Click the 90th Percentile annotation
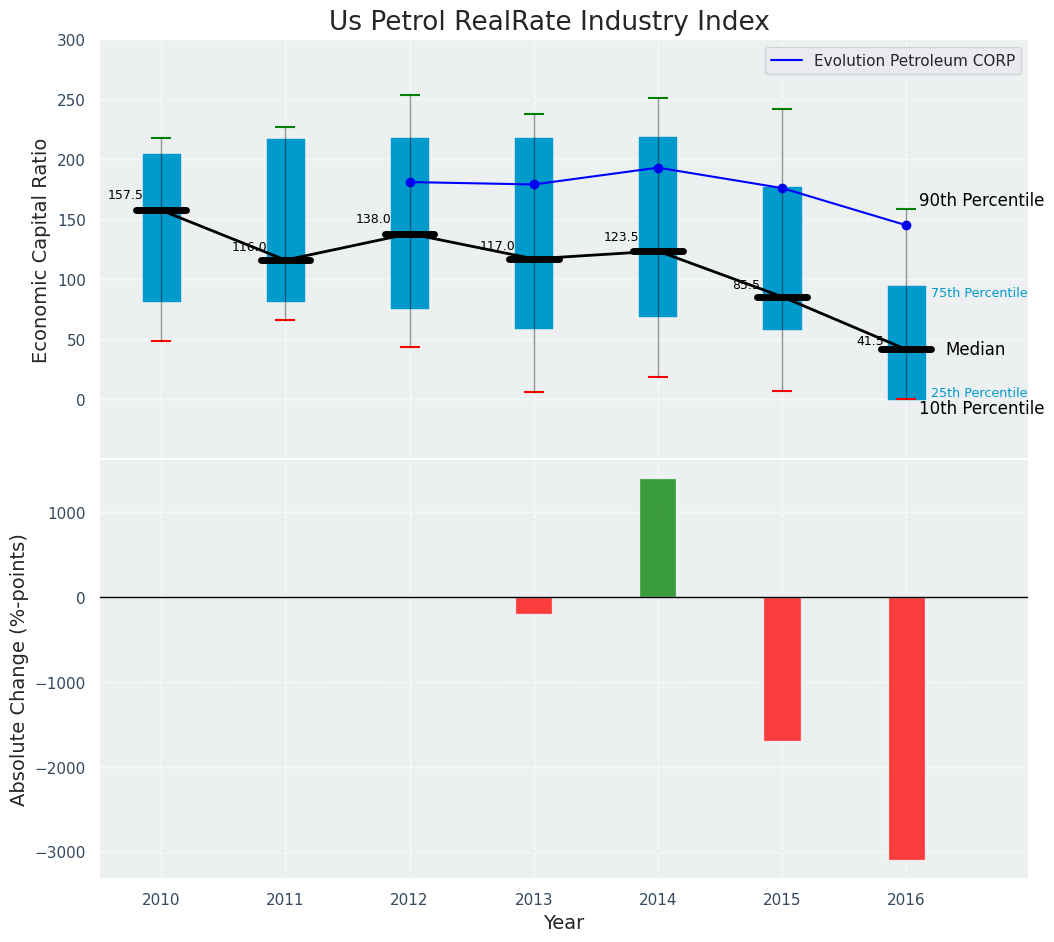1054x942 pixels. tap(980, 201)
